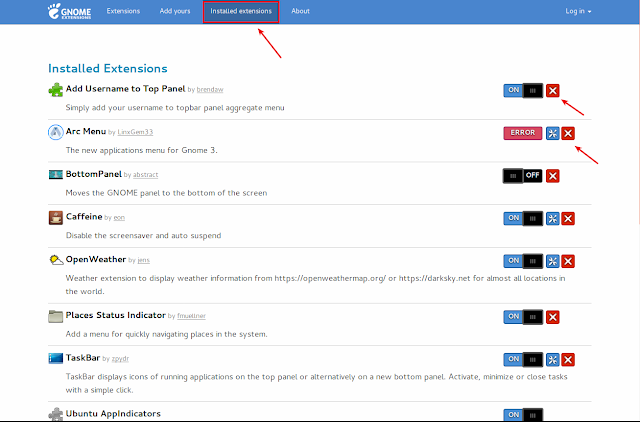The height and width of the screenshot is (422, 640).
Task: Open Places Status Indicator title link
Action: [116, 315]
